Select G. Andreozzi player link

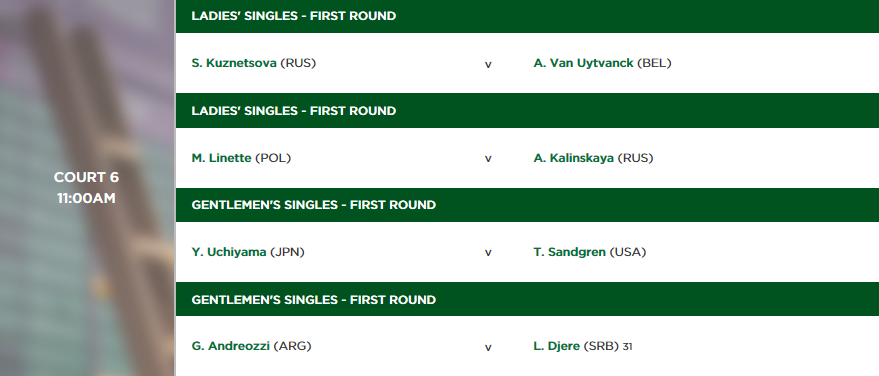point(230,346)
